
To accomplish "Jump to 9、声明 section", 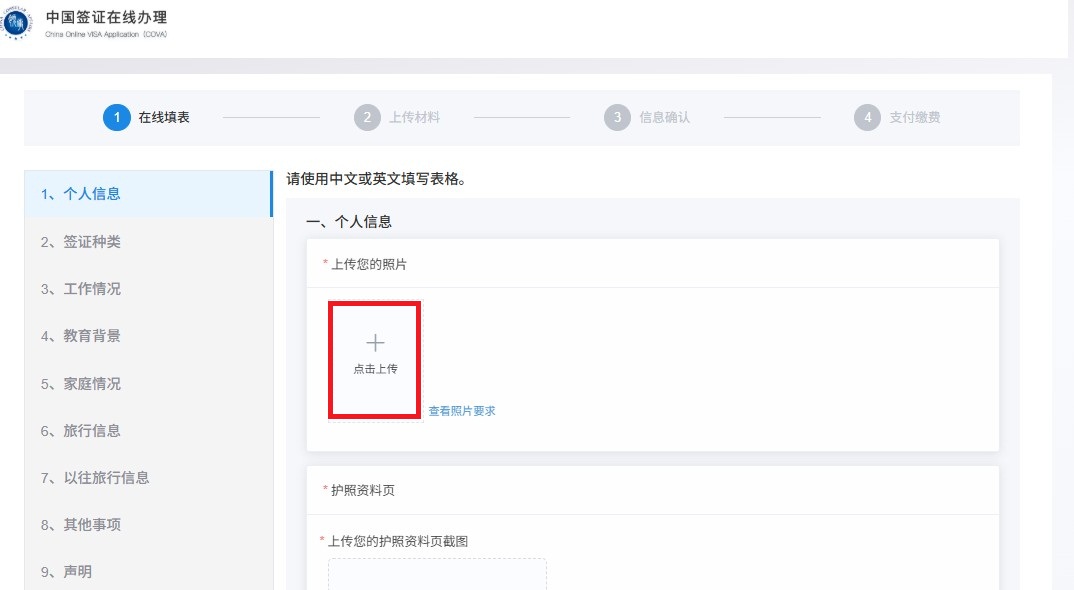I will click(x=67, y=572).
